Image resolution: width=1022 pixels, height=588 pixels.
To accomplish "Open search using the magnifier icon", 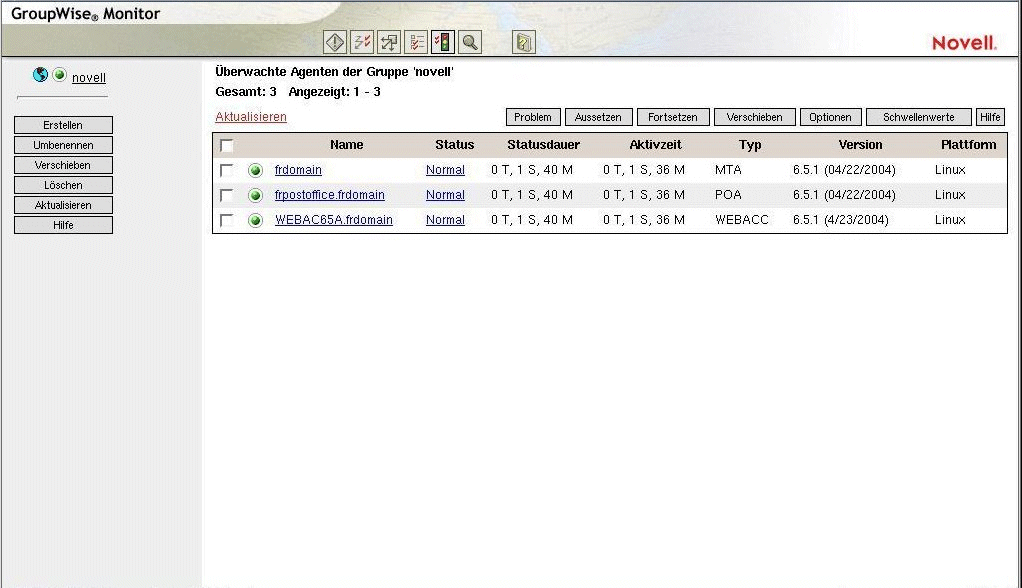I will click(x=469, y=42).
